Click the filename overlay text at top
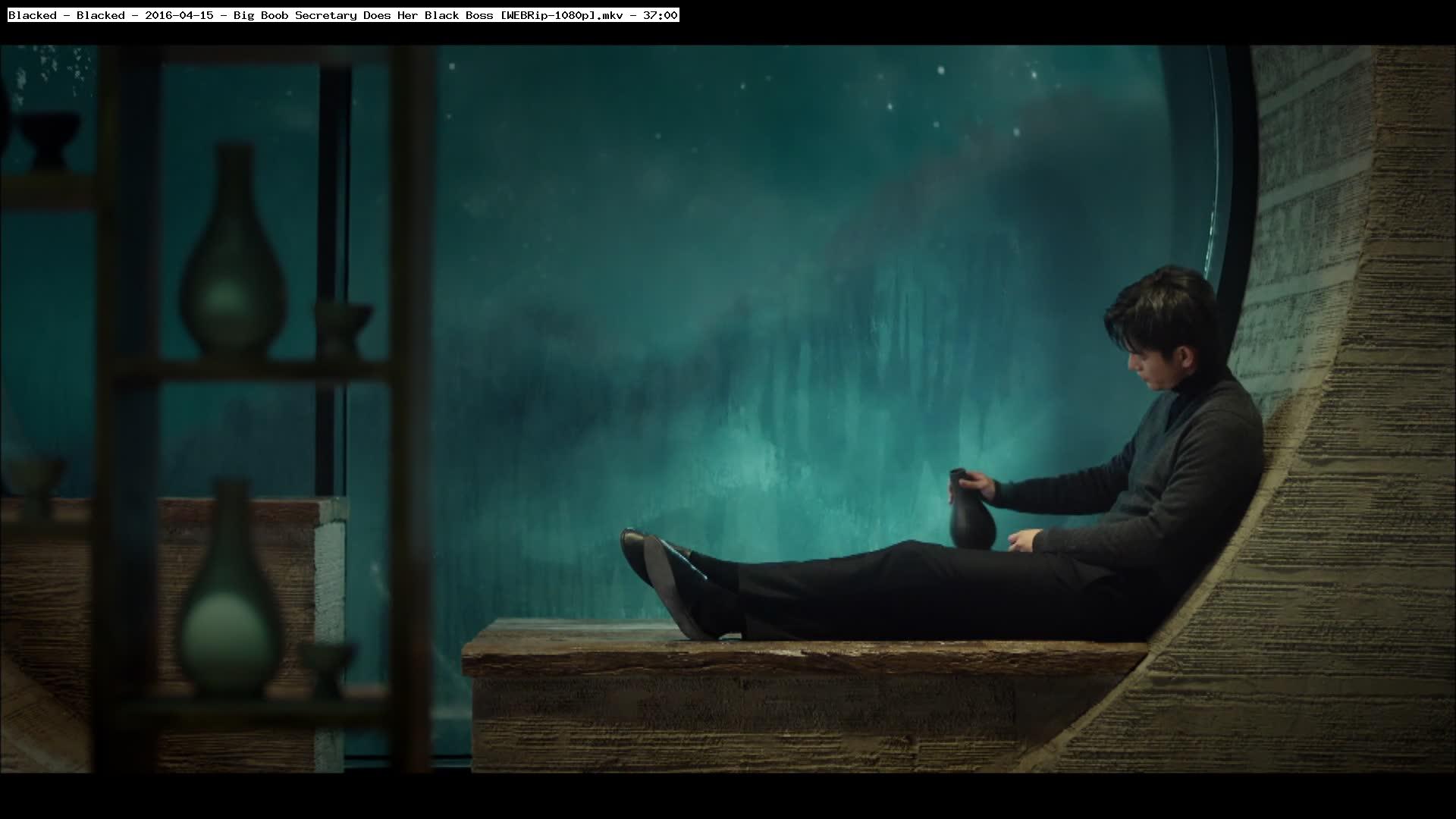The image size is (1456, 819). click(x=343, y=15)
